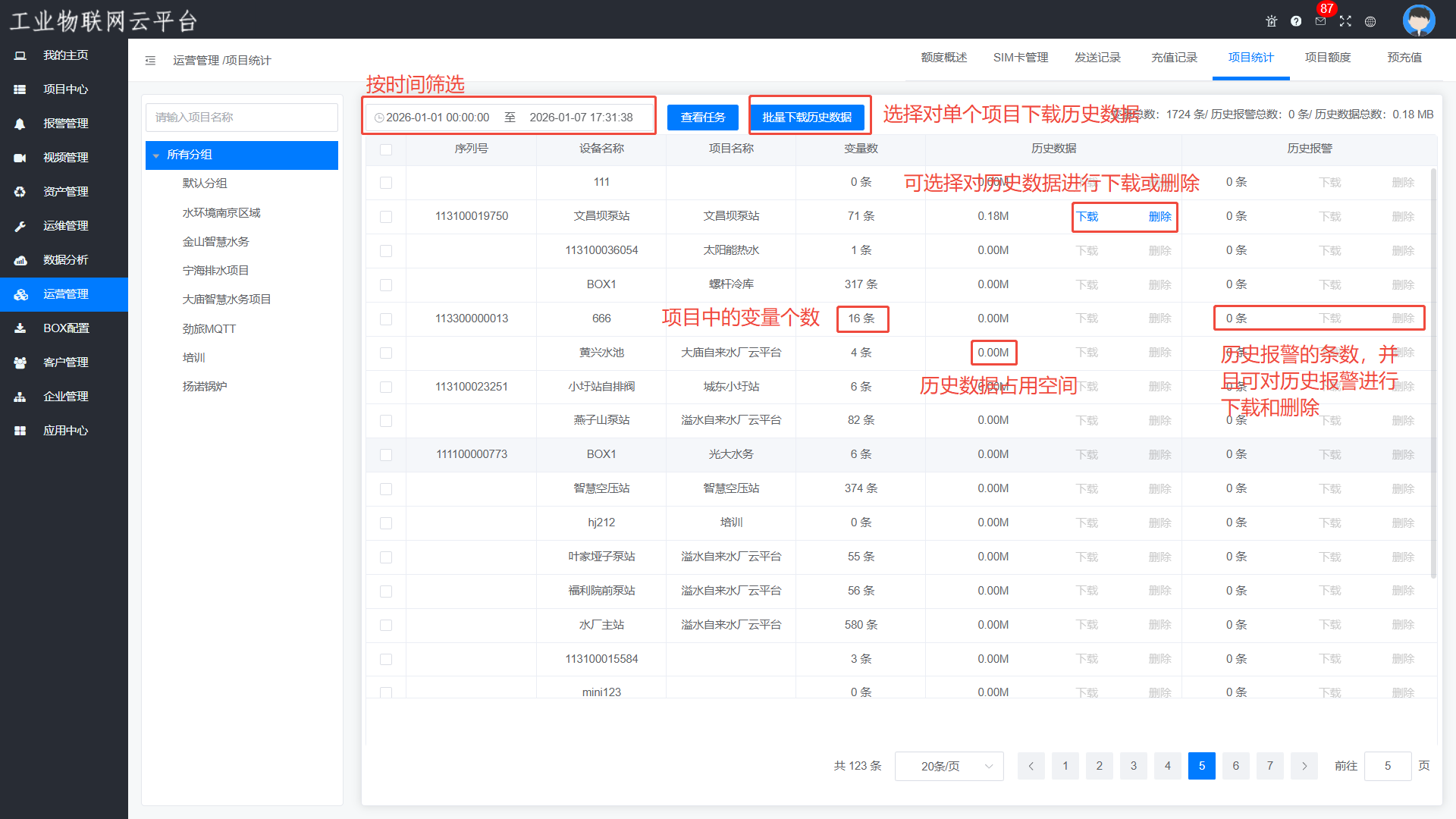Click the 请输入项目名称 search field
This screenshot has width=1456, height=819.
(x=242, y=118)
